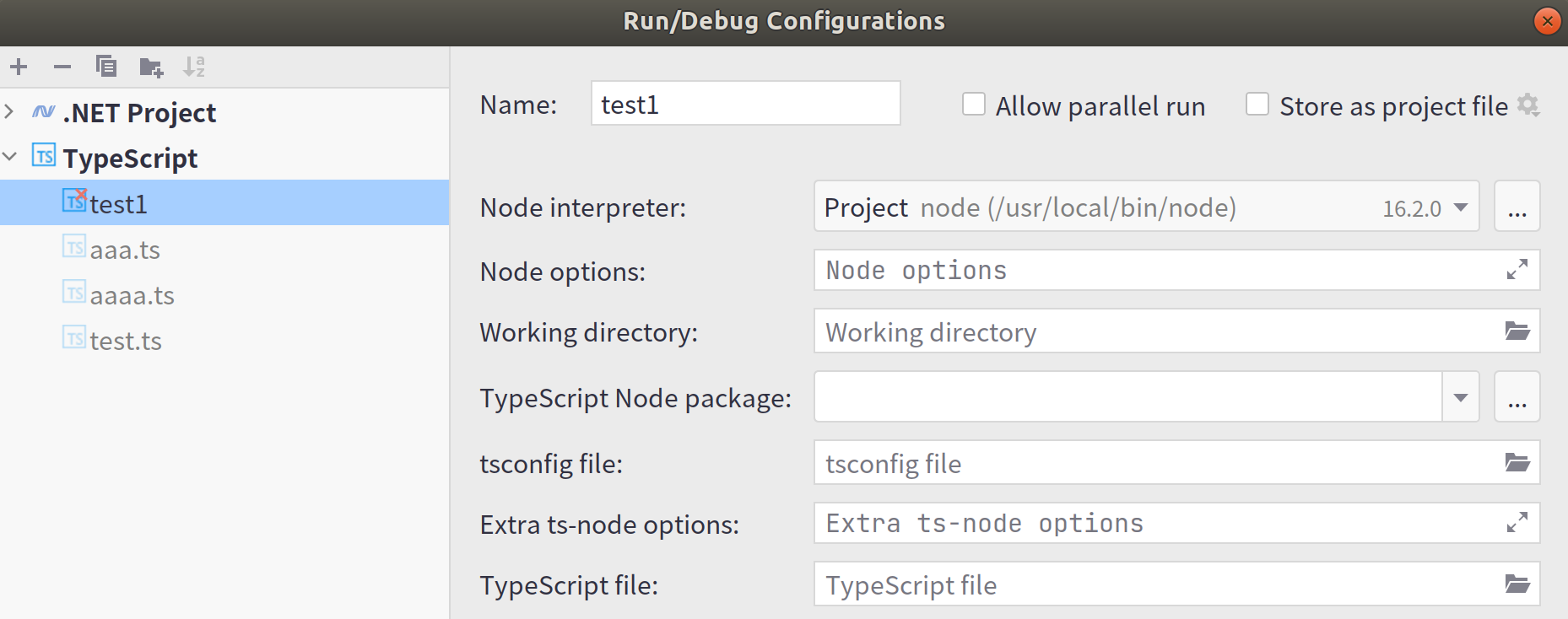Open the TypeScript Node package dropdown
1568x619 pixels.
(1461, 397)
